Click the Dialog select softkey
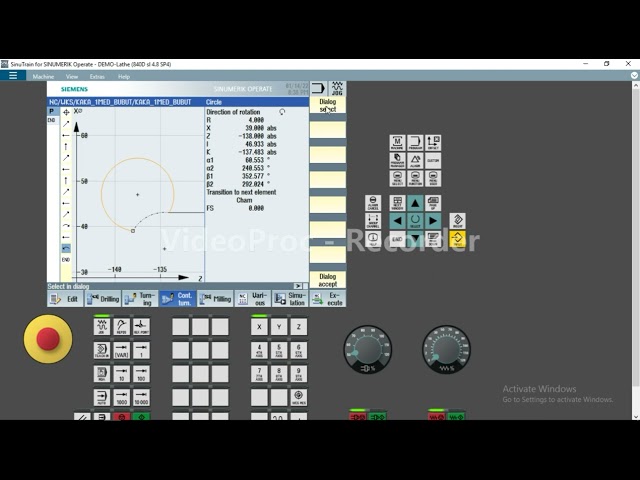 pyautogui.click(x=328, y=105)
